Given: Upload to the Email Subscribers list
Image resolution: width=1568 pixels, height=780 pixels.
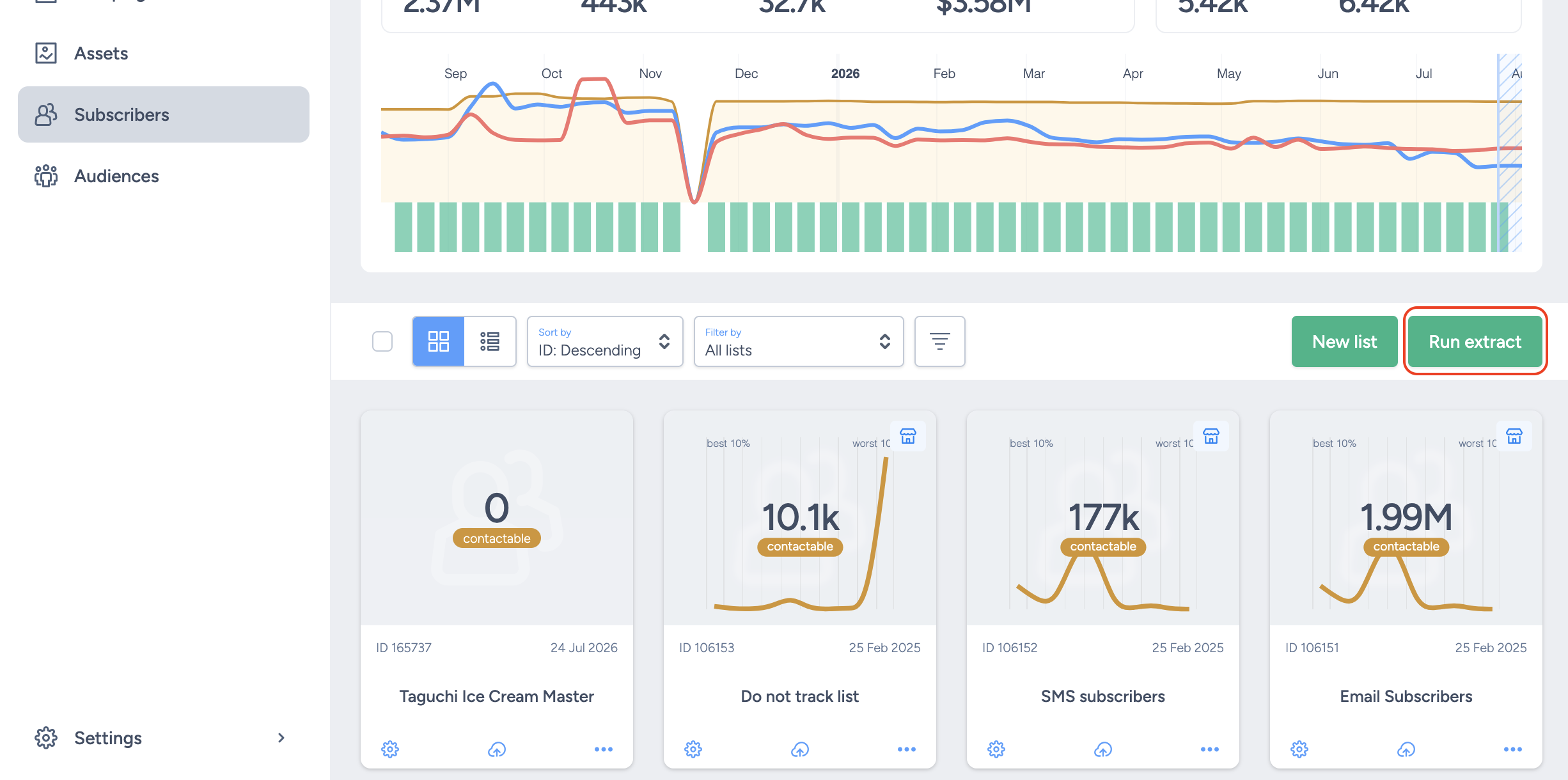Looking at the screenshot, I should tap(1406, 749).
